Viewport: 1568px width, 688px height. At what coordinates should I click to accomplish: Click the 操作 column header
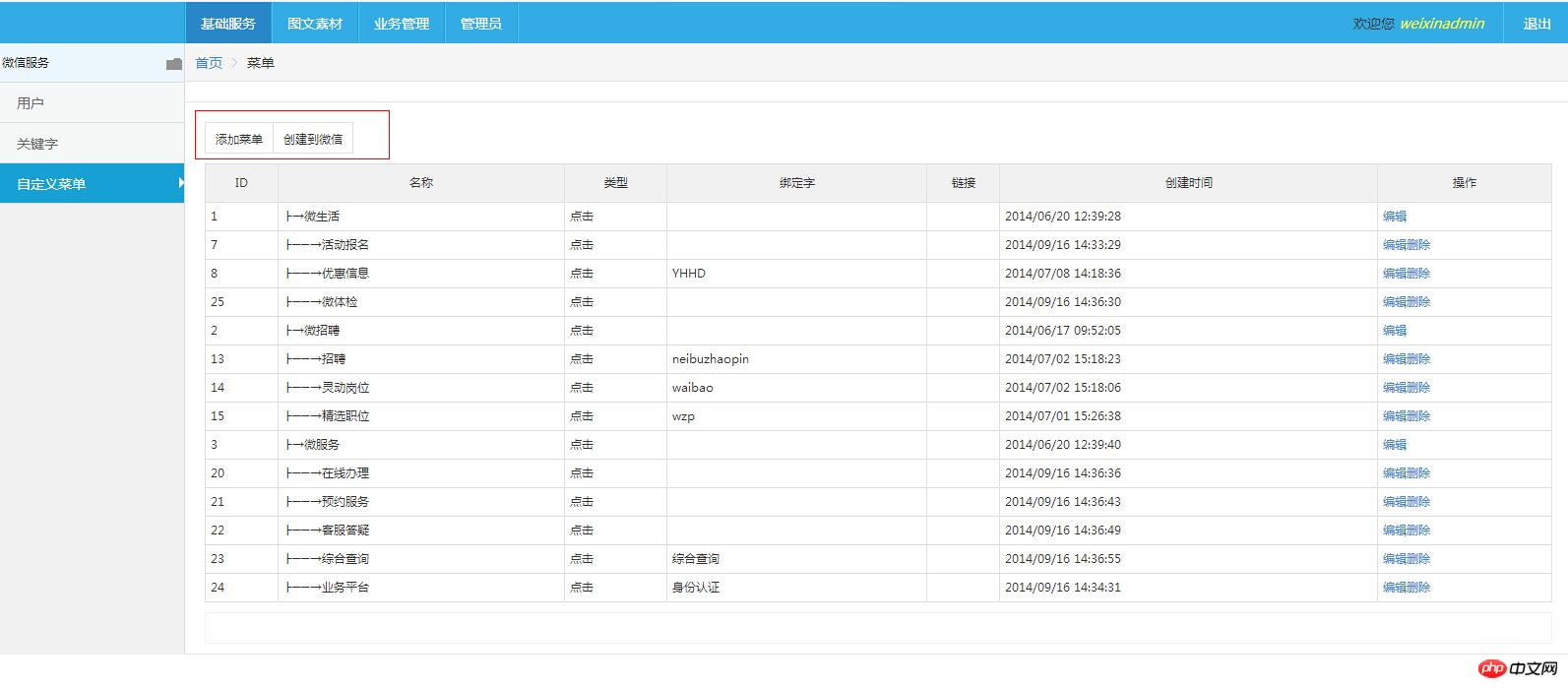click(1465, 183)
